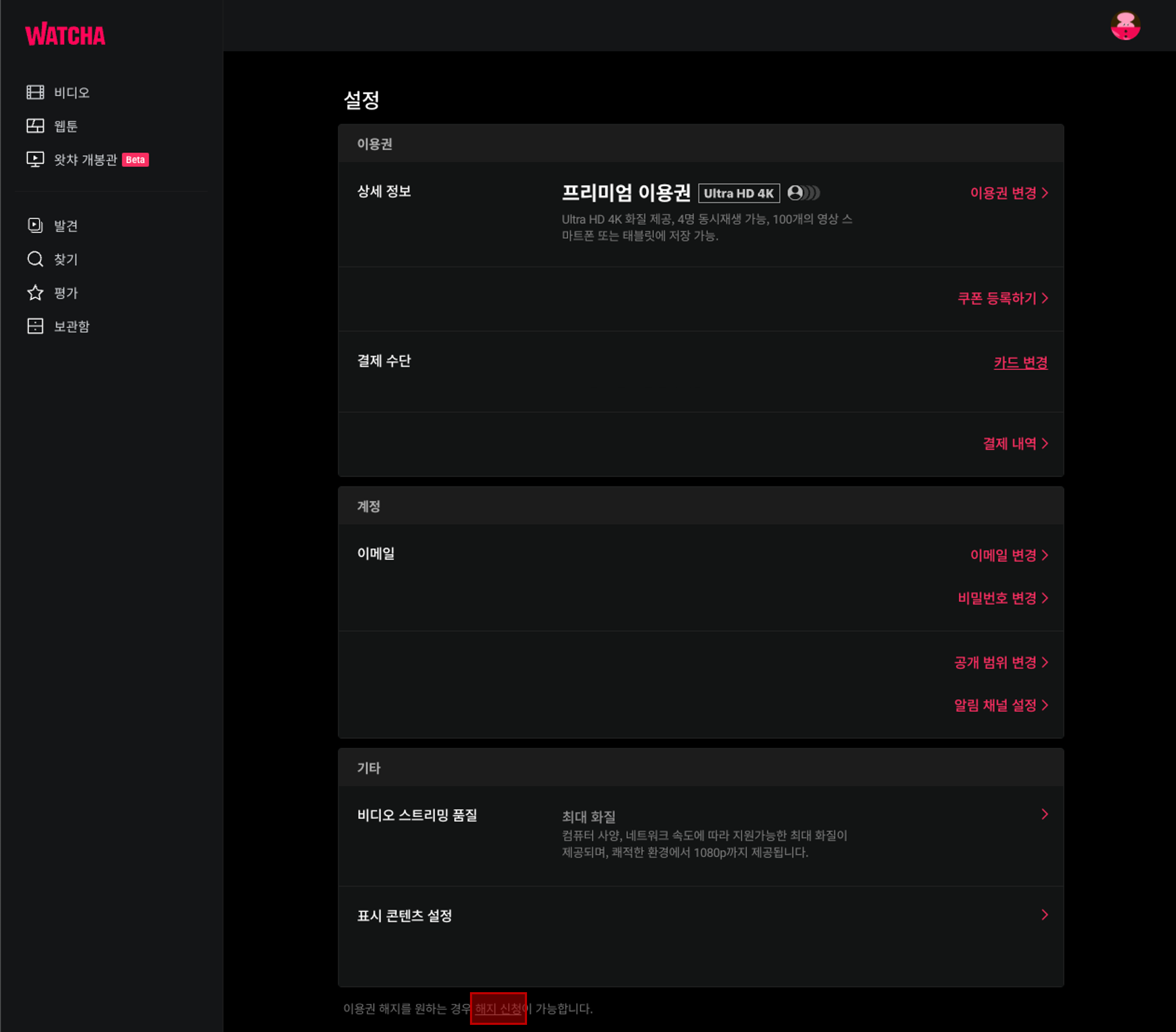Viewport: 1176px width, 1032px height.
Task: Select the 보관함 menu label
Action: point(72,326)
